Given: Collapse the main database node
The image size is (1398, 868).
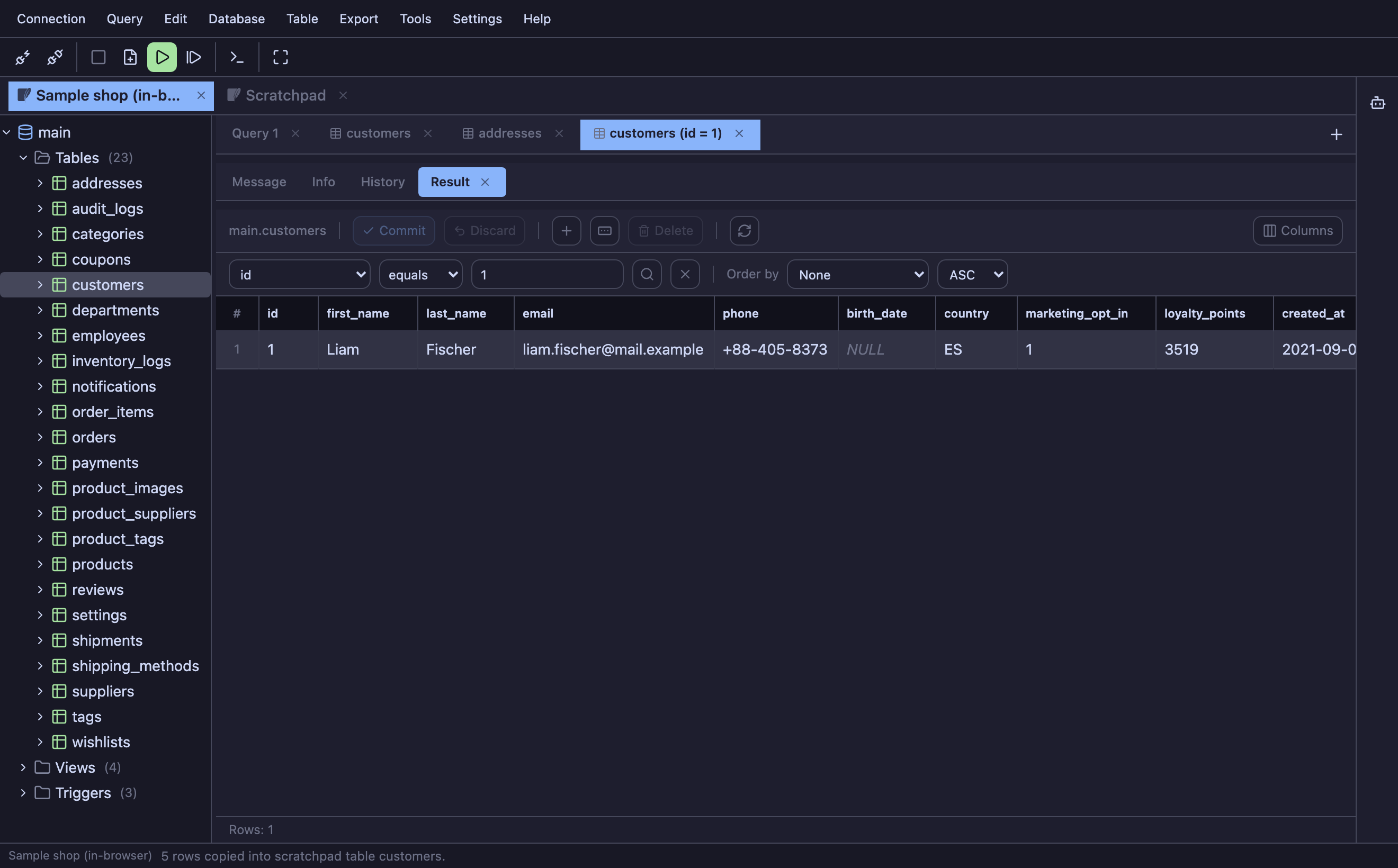Looking at the screenshot, I should [x=7, y=133].
